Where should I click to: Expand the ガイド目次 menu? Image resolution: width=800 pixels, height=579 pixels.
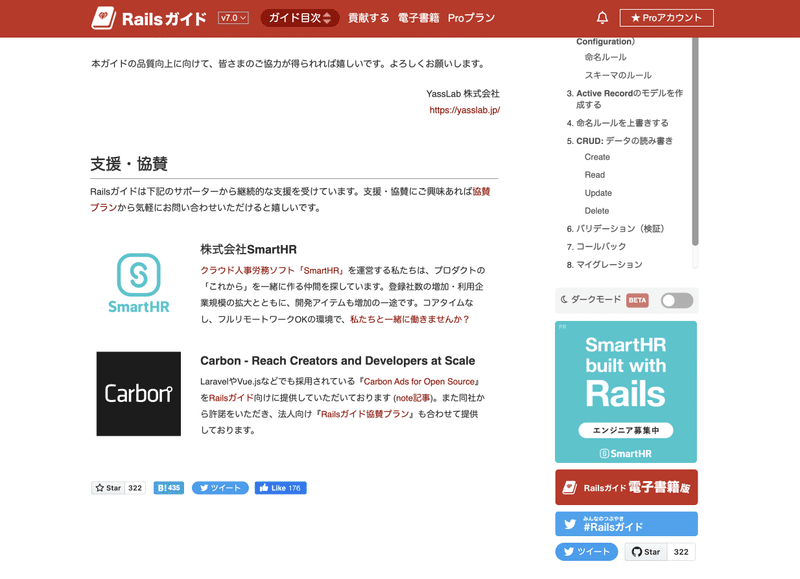pyautogui.click(x=300, y=18)
